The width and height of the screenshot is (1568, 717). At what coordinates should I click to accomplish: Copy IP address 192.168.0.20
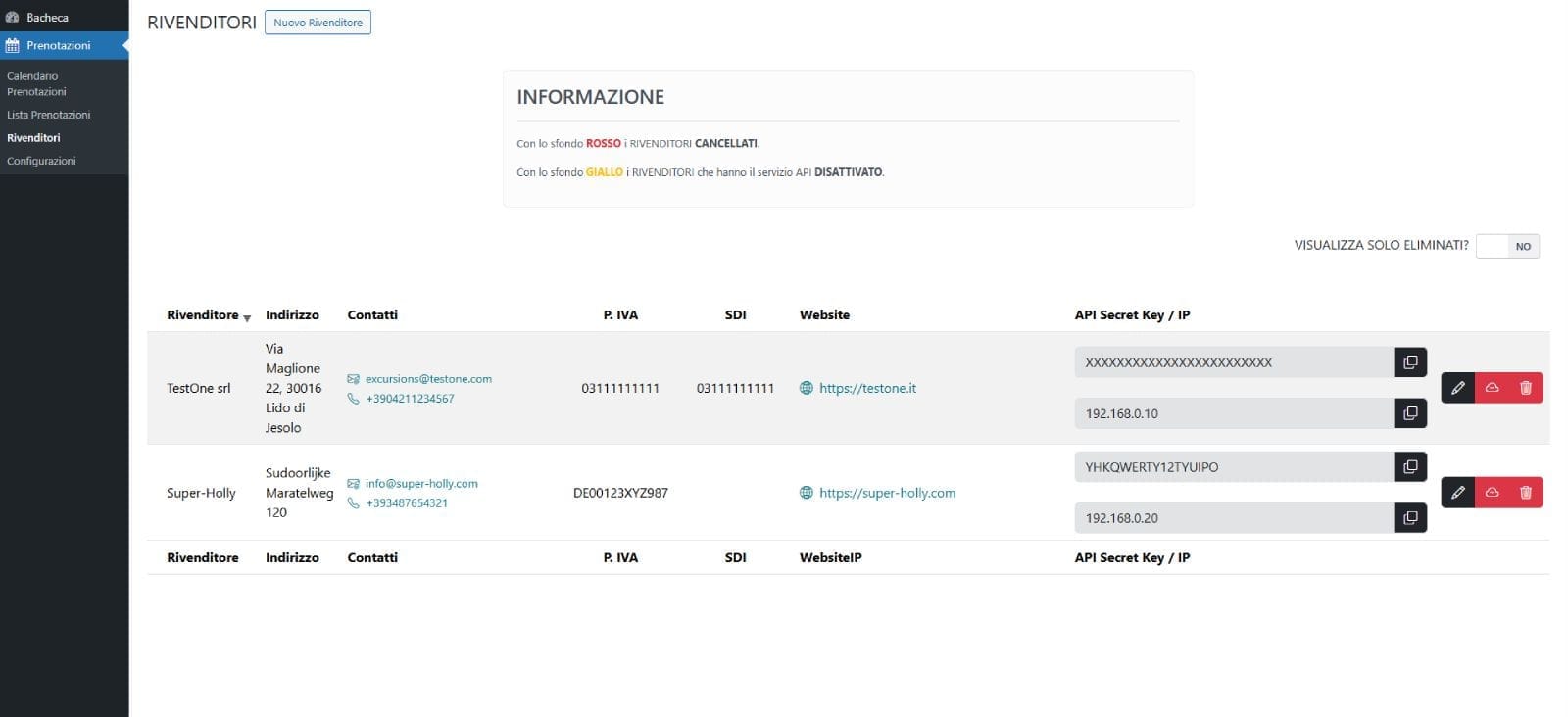1410,518
